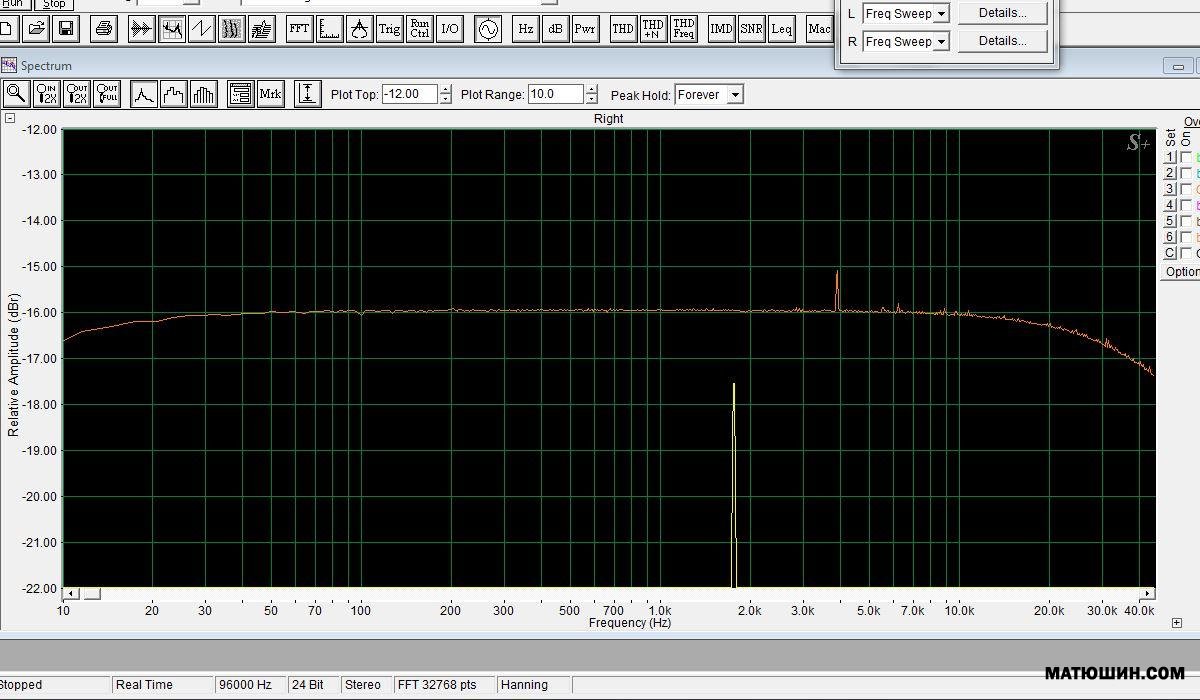Click the Open file folder icon
This screenshot has width=1200, height=700.
[x=36, y=29]
